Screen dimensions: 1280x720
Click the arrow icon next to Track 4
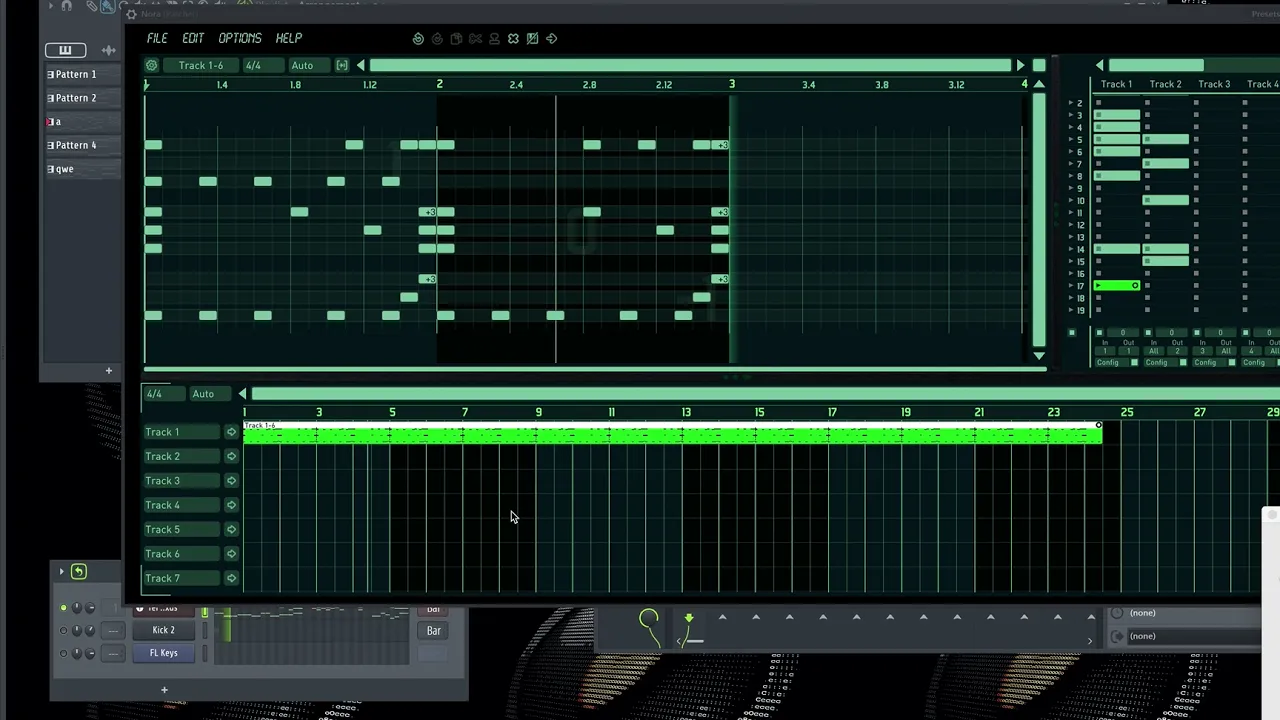[x=232, y=505]
